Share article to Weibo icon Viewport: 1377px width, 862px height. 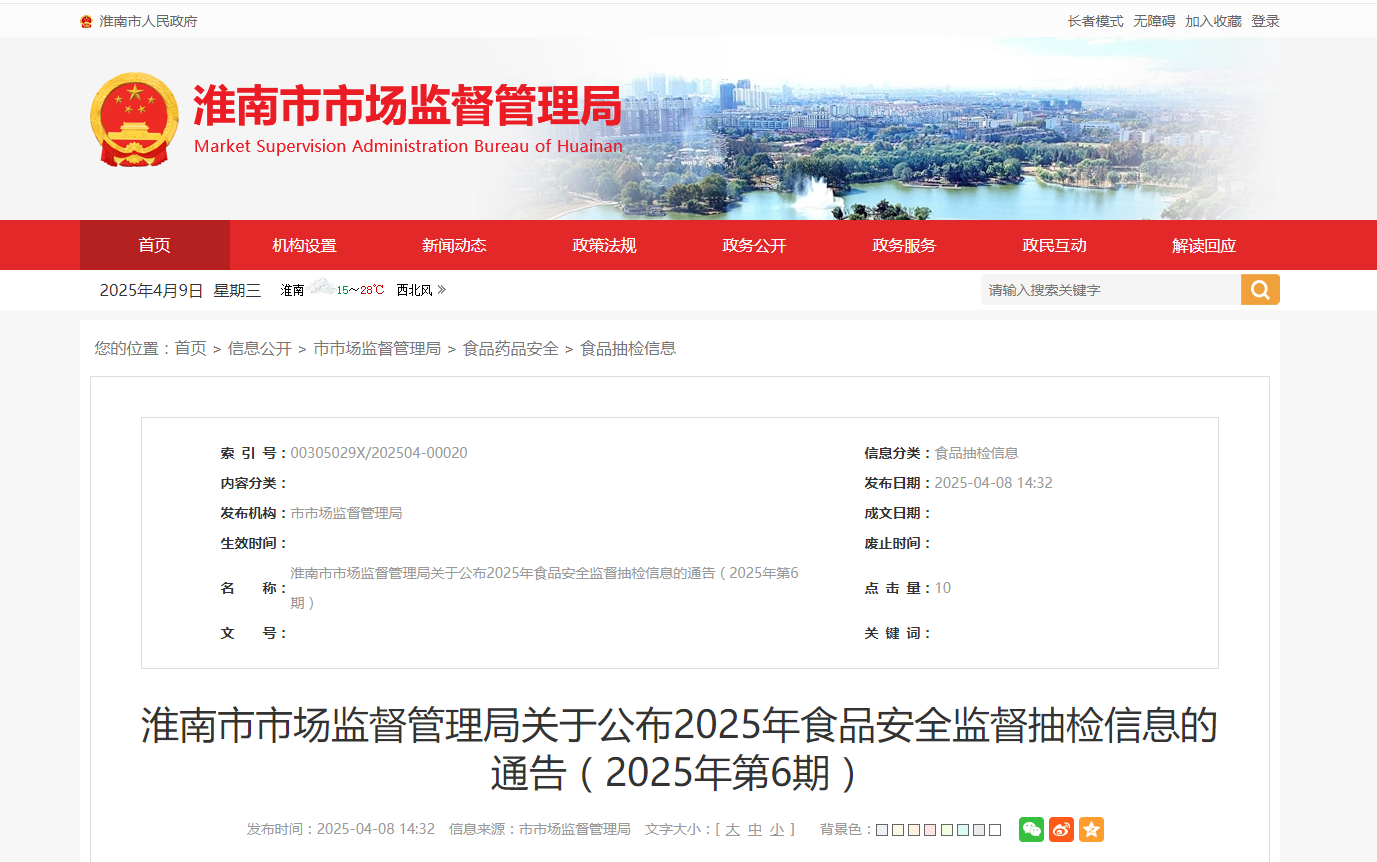click(x=1061, y=829)
